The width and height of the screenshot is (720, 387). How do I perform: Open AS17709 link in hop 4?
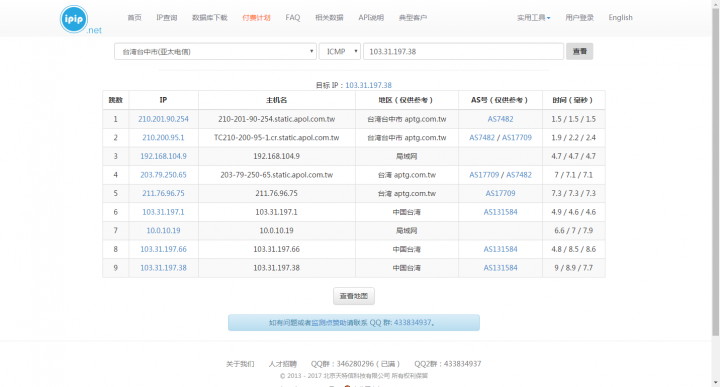pos(484,174)
